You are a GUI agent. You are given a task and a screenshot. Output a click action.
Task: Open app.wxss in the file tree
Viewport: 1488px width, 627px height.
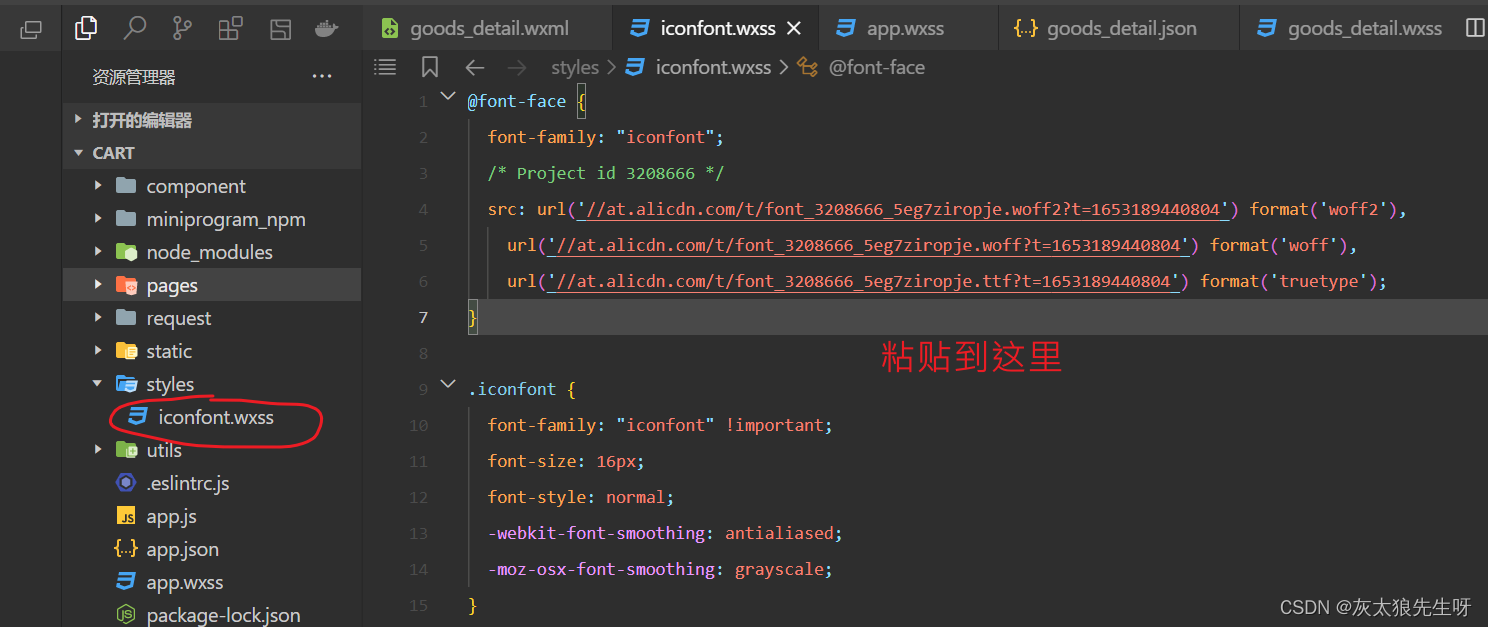(x=212, y=582)
